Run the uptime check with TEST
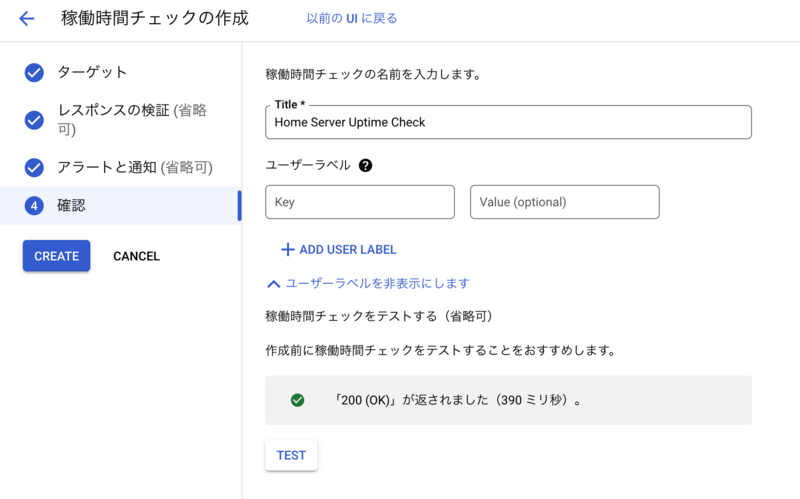The height and width of the screenshot is (499, 800). tap(291, 455)
